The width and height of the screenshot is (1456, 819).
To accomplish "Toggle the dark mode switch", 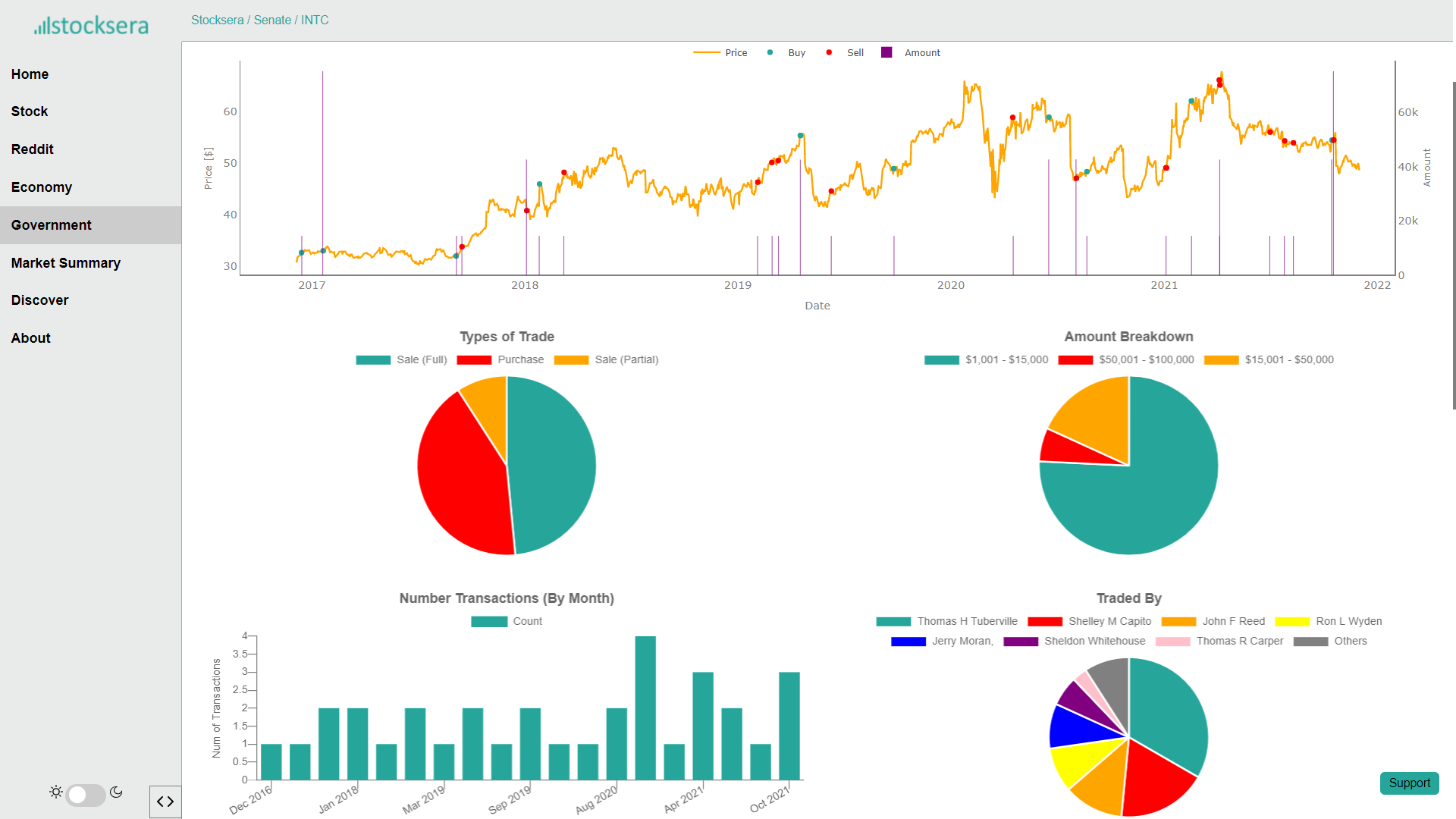I will click(85, 795).
